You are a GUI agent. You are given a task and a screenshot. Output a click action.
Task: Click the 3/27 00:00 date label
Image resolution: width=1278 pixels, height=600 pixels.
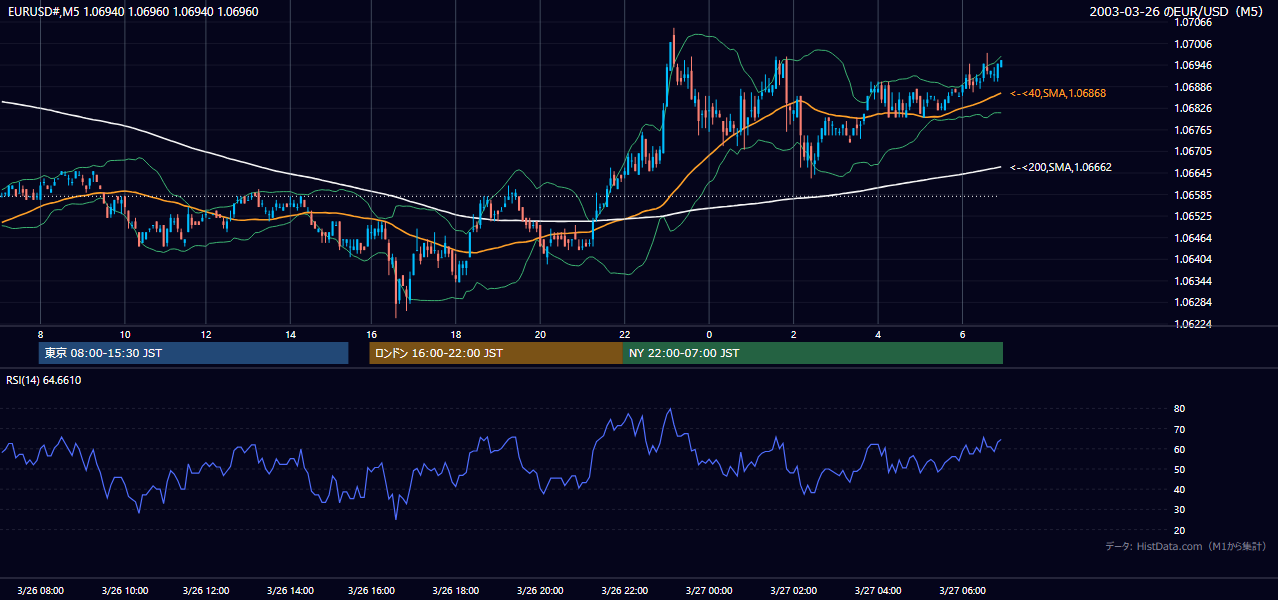710,591
